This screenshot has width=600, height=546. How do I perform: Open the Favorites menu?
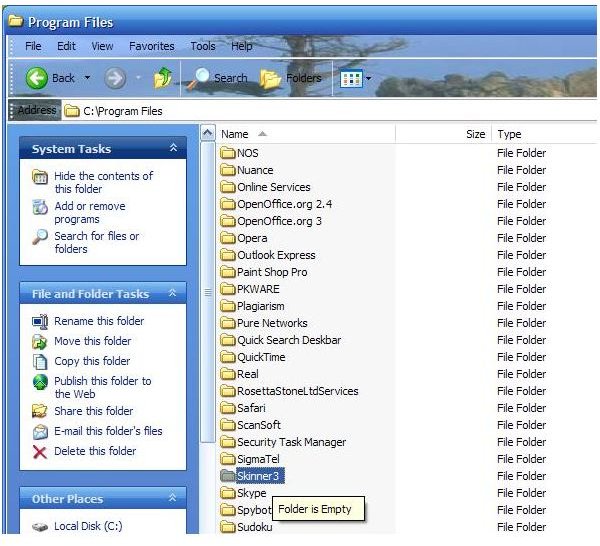coord(152,46)
